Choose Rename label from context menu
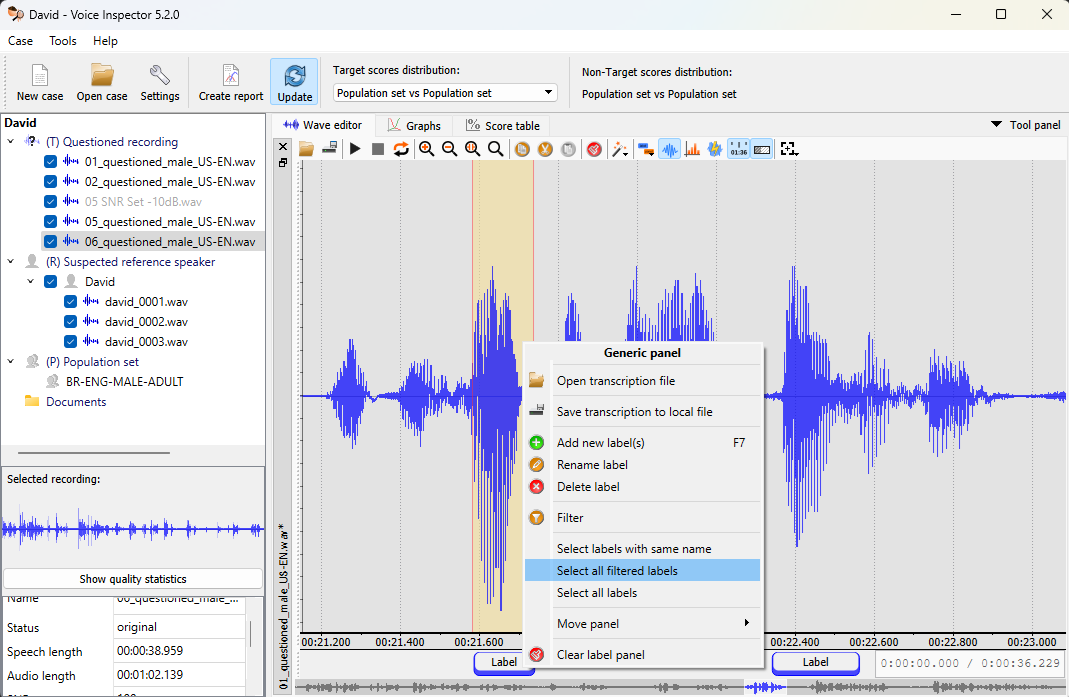The height and width of the screenshot is (697, 1069). 642,464
